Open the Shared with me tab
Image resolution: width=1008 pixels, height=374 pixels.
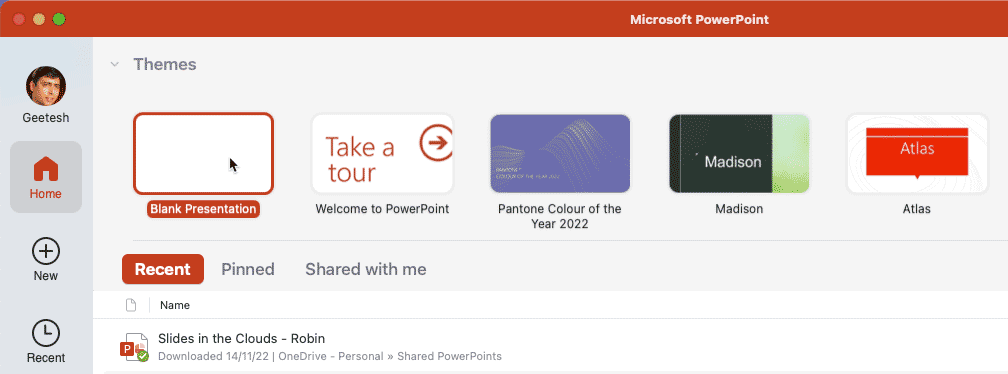point(366,269)
